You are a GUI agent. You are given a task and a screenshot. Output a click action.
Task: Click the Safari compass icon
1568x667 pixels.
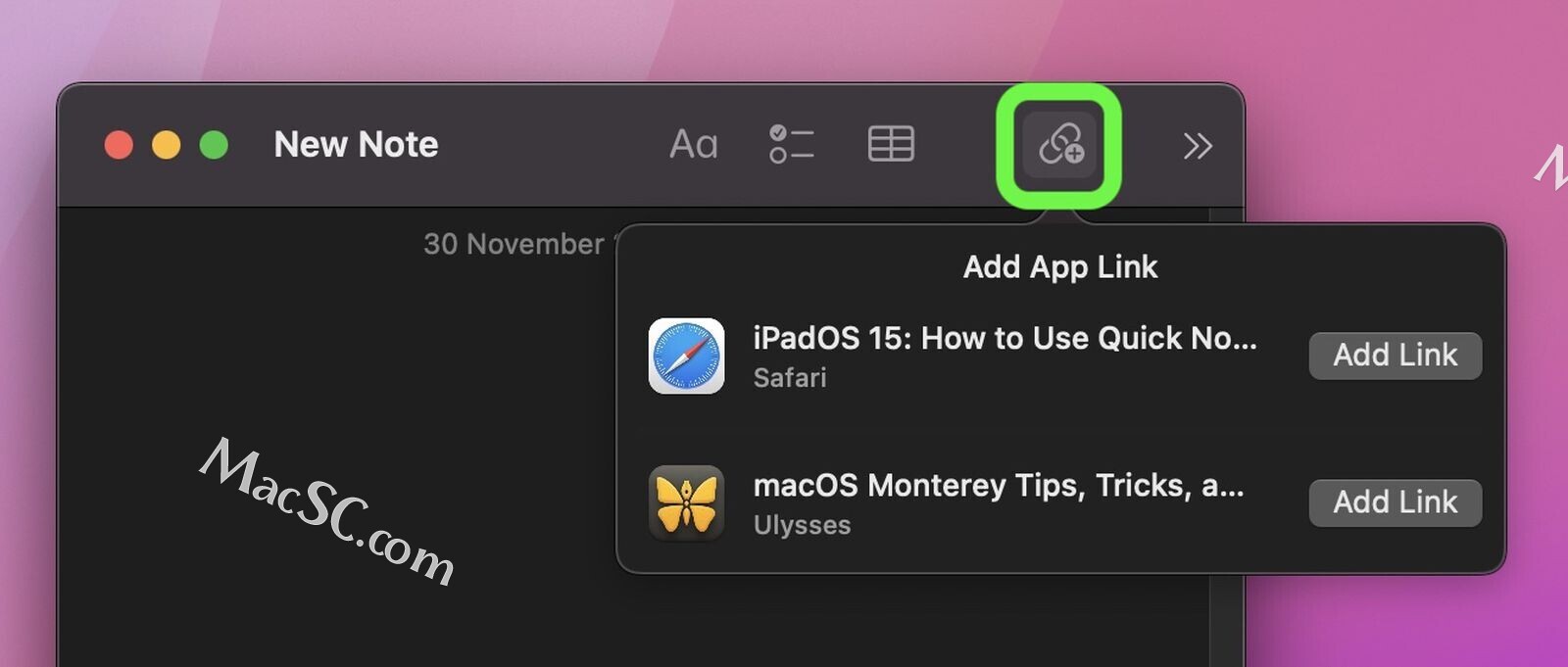click(x=686, y=356)
